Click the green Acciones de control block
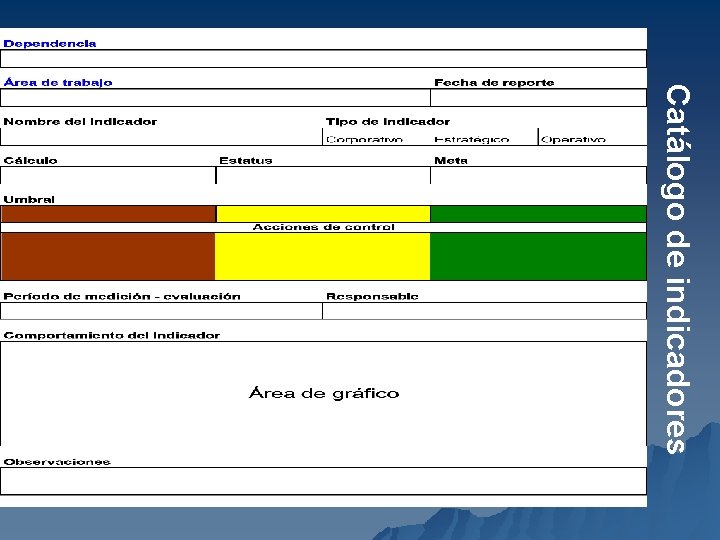This screenshot has width=720, height=540. [538, 256]
